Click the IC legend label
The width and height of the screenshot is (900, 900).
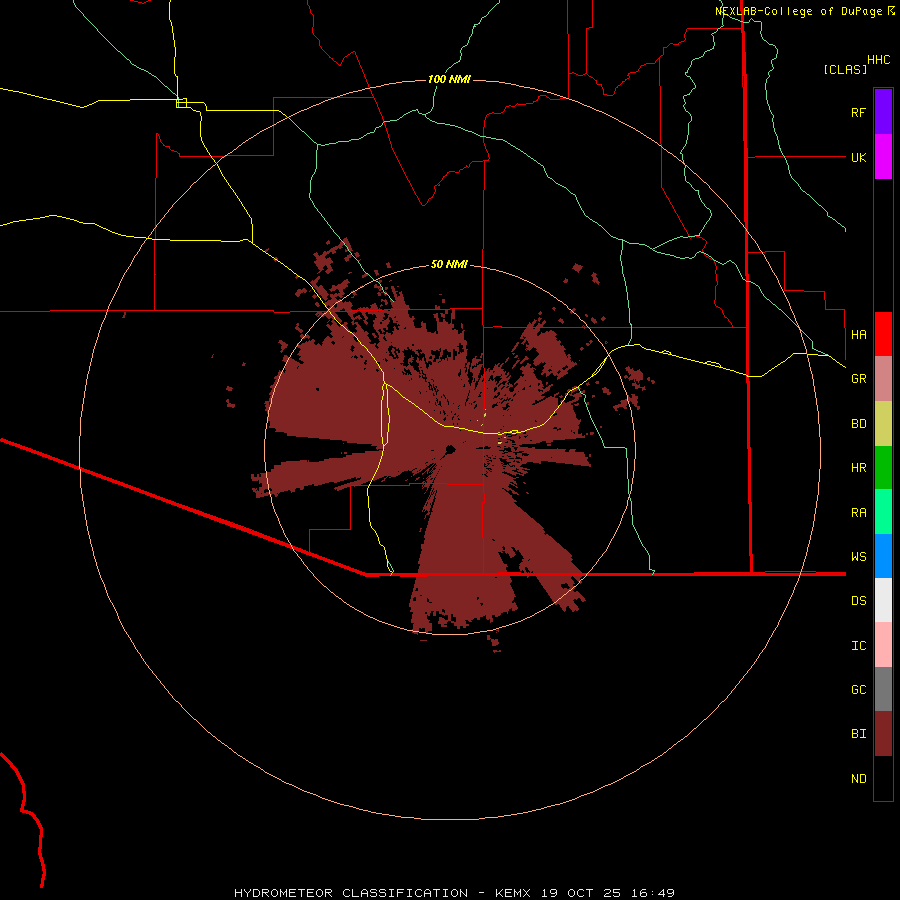point(858,646)
